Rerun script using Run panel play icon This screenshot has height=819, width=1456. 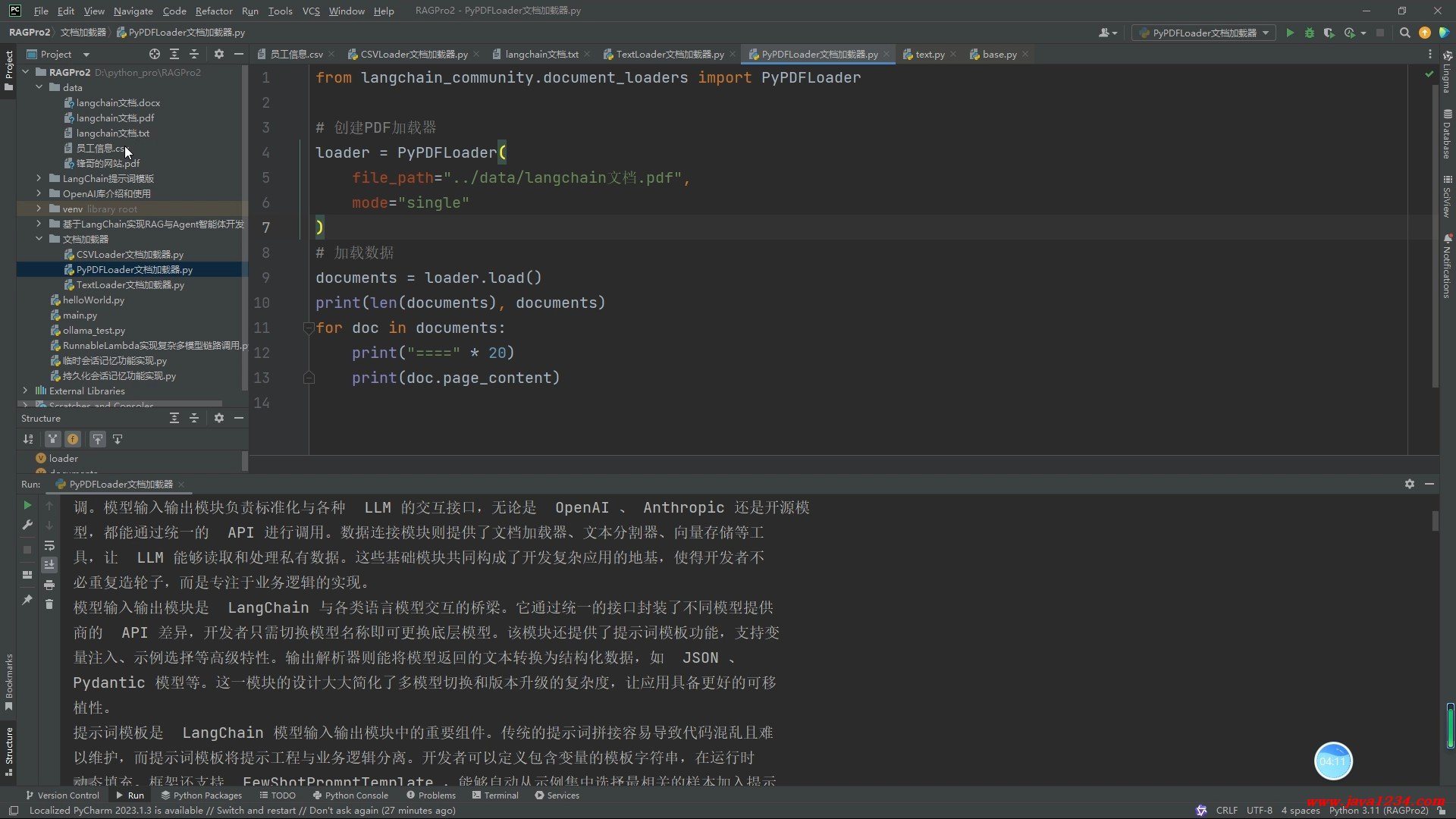(x=27, y=505)
